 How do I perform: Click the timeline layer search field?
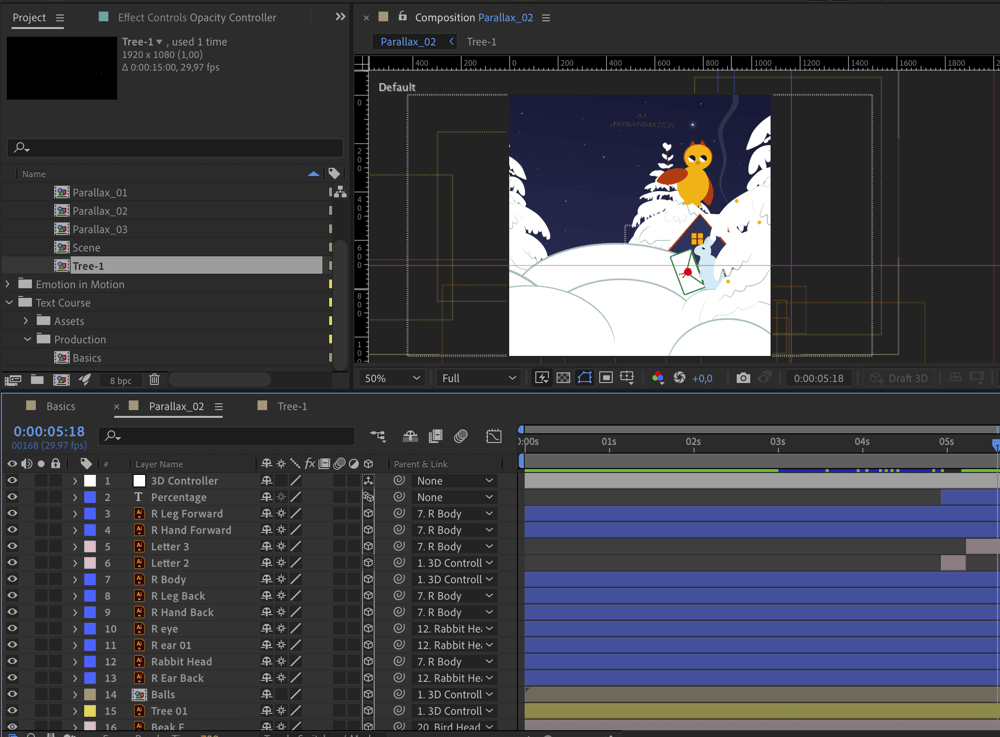tap(226, 436)
